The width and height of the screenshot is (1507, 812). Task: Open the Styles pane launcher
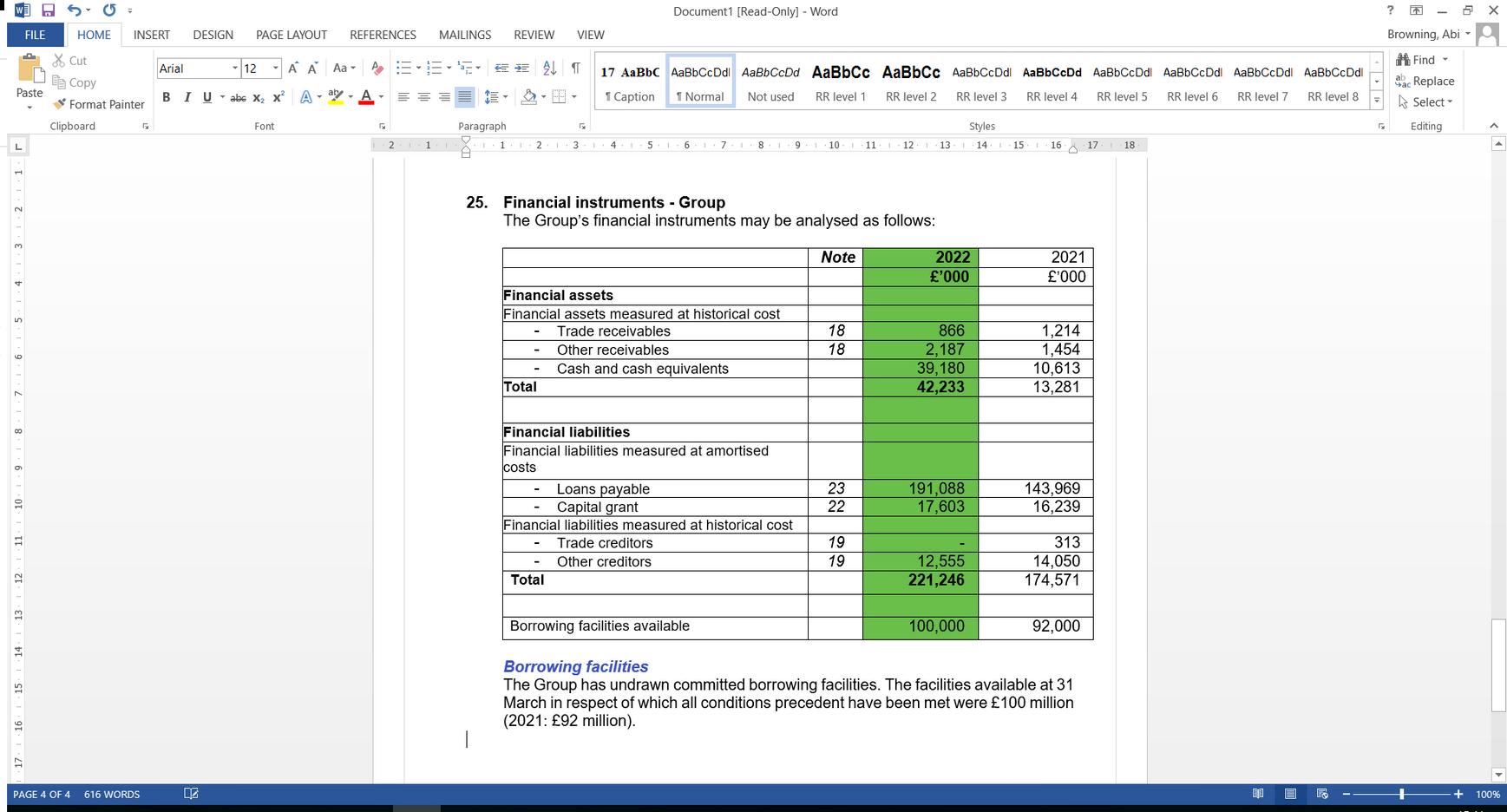tap(1381, 127)
